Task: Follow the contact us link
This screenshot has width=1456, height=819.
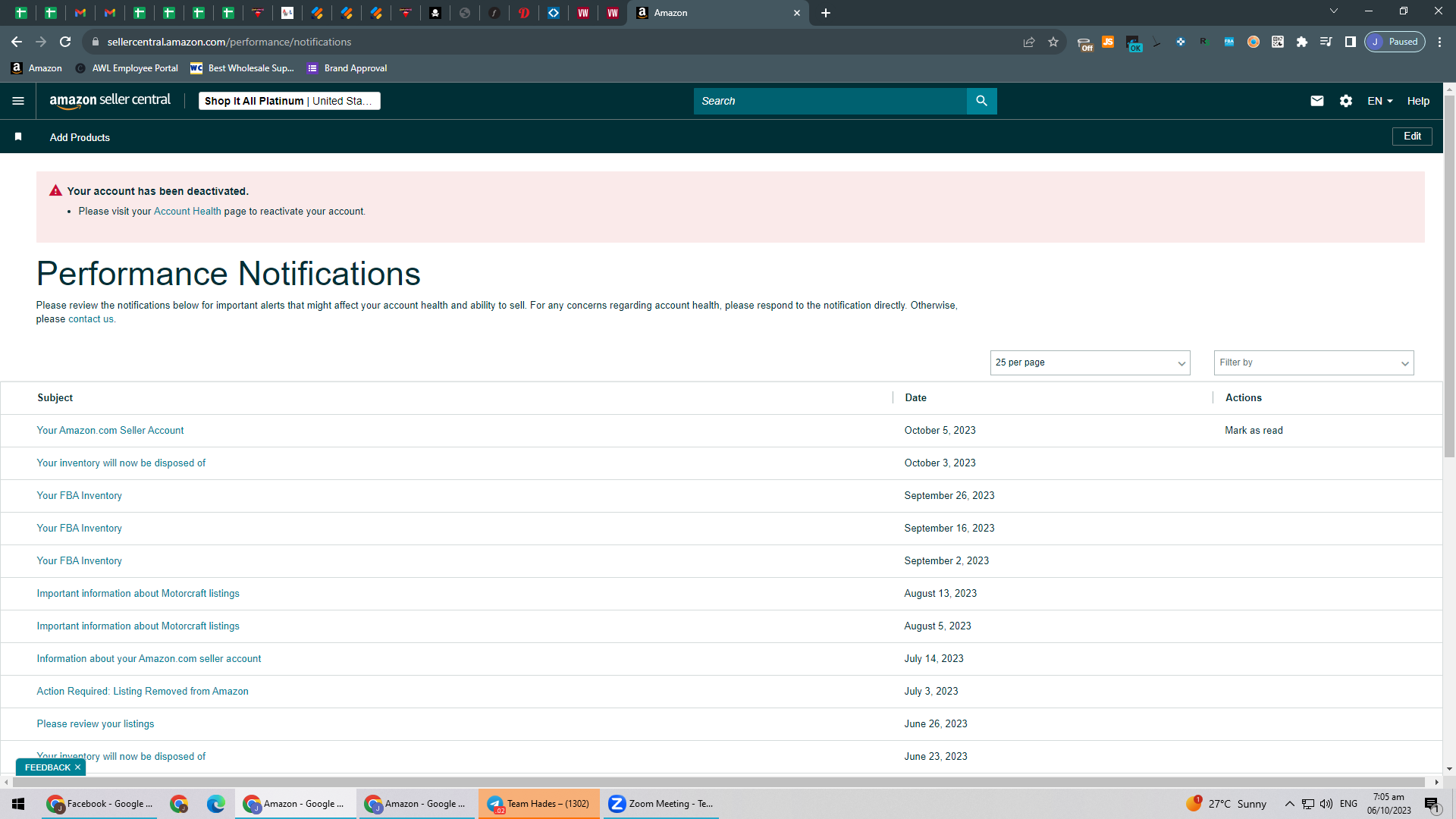Action: 91,319
